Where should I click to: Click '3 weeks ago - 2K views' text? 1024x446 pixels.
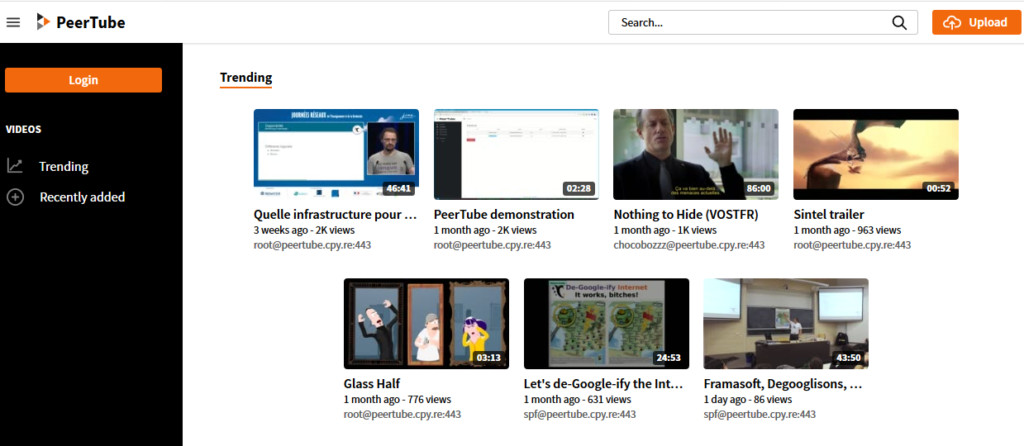tap(305, 231)
